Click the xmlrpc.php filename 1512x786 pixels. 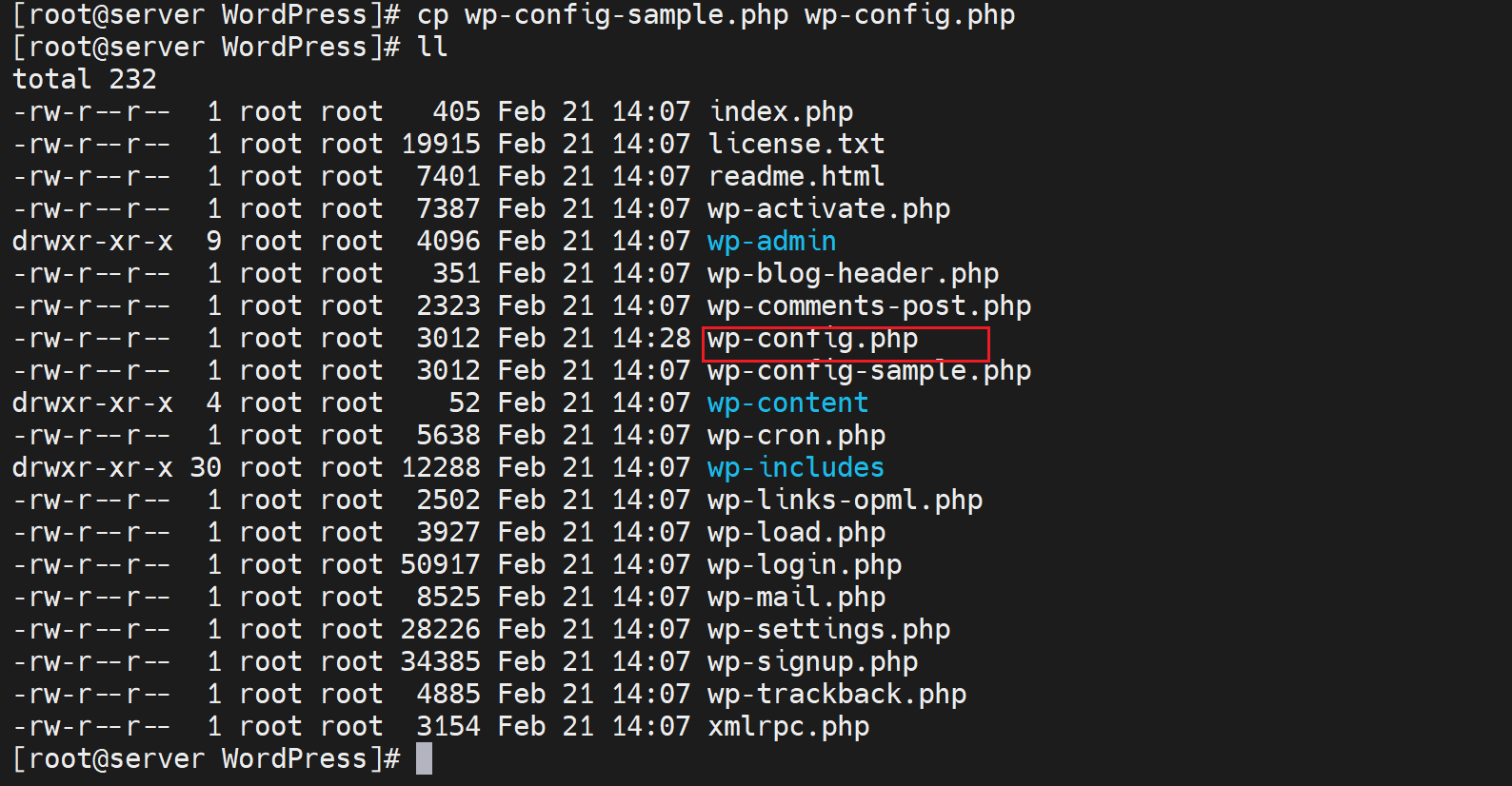tap(787, 727)
